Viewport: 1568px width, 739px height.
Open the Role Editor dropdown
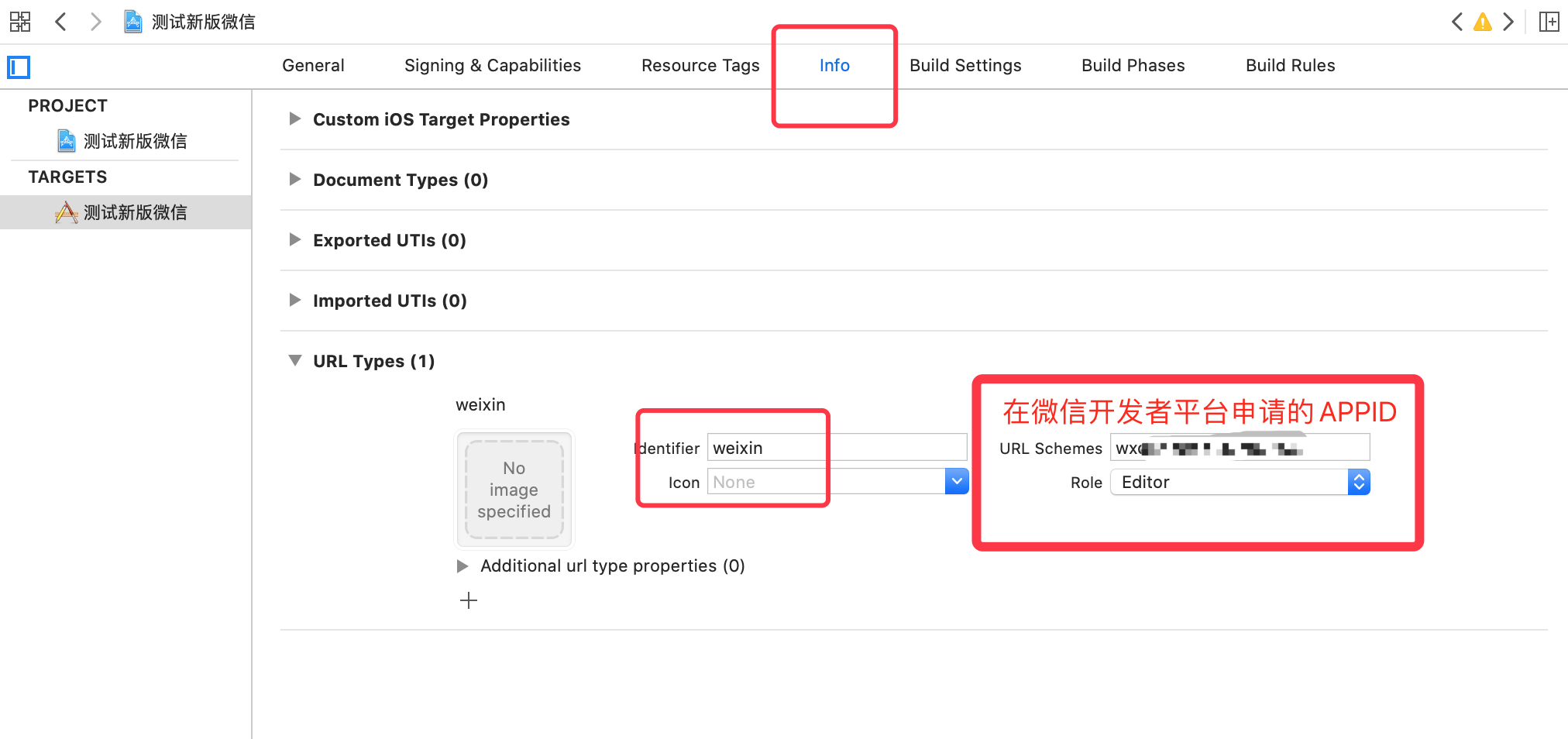(1240, 482)
